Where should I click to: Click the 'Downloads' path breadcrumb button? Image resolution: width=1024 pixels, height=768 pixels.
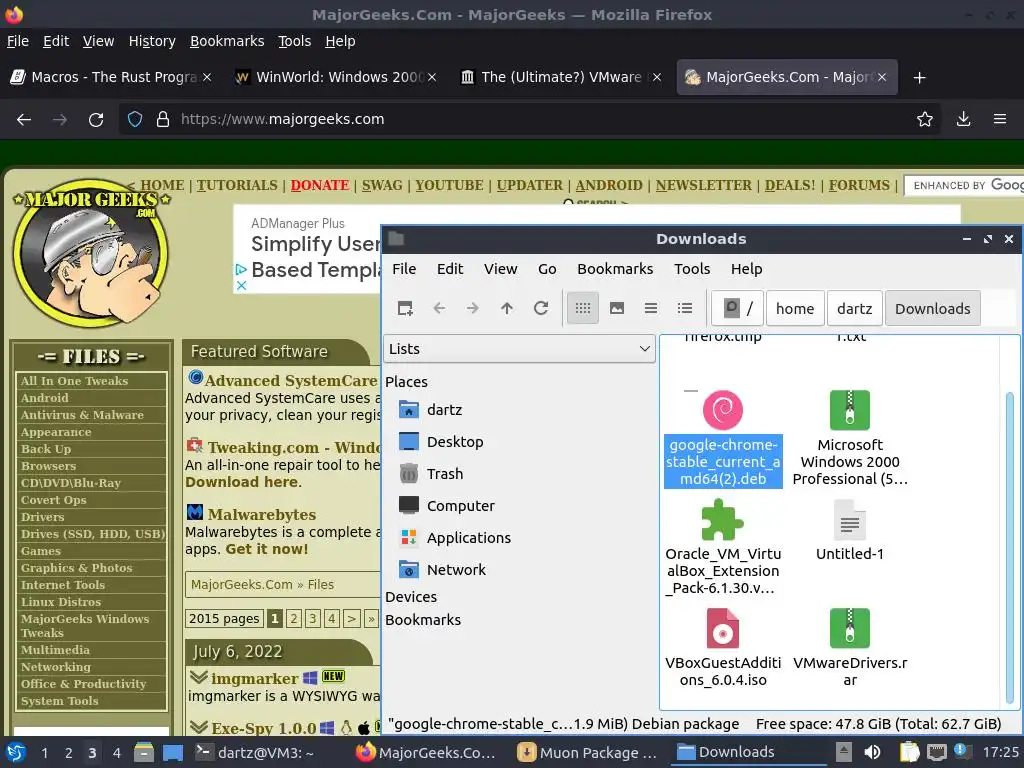(933, 308)
